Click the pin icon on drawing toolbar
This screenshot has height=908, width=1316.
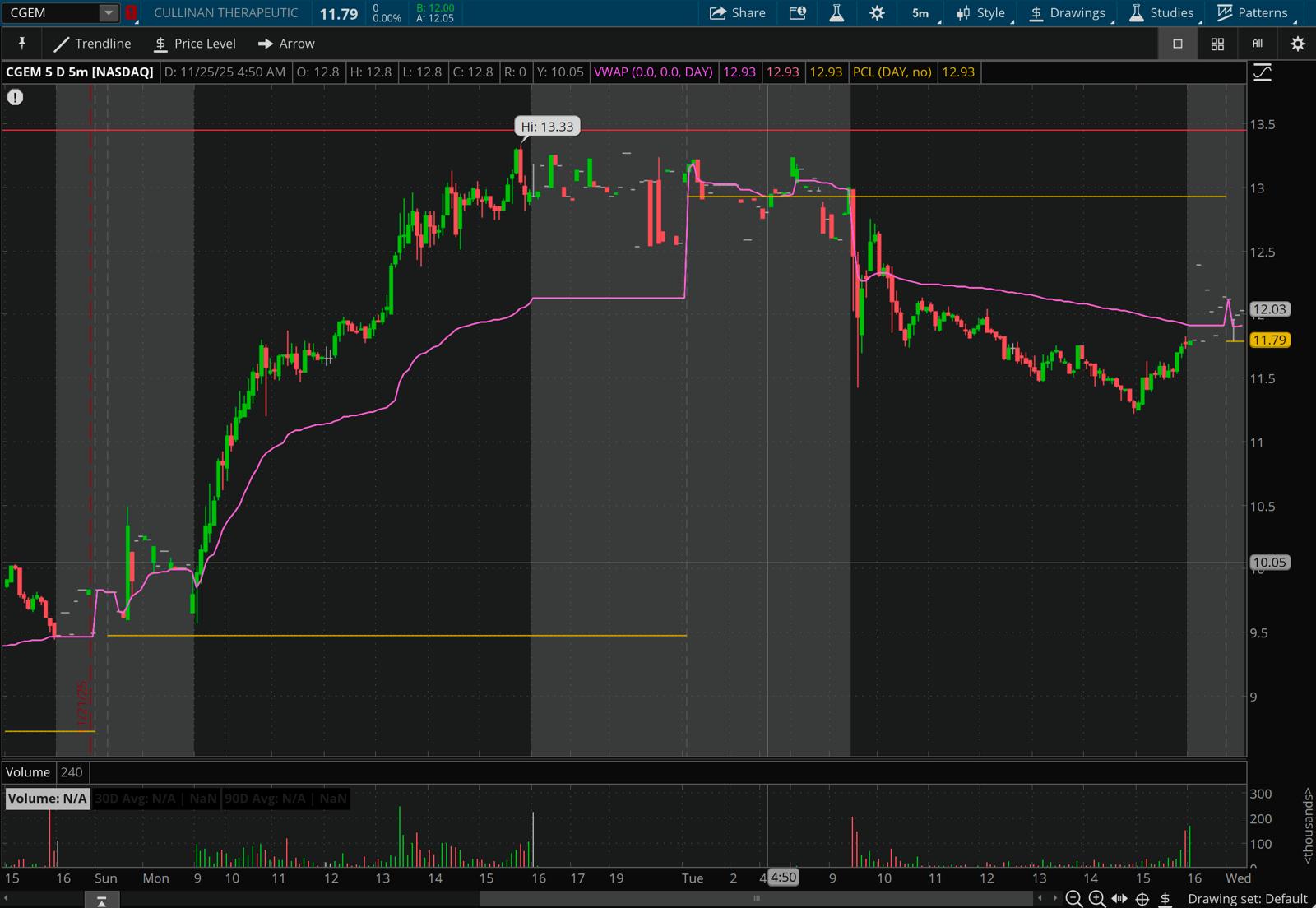pos(22,44)
